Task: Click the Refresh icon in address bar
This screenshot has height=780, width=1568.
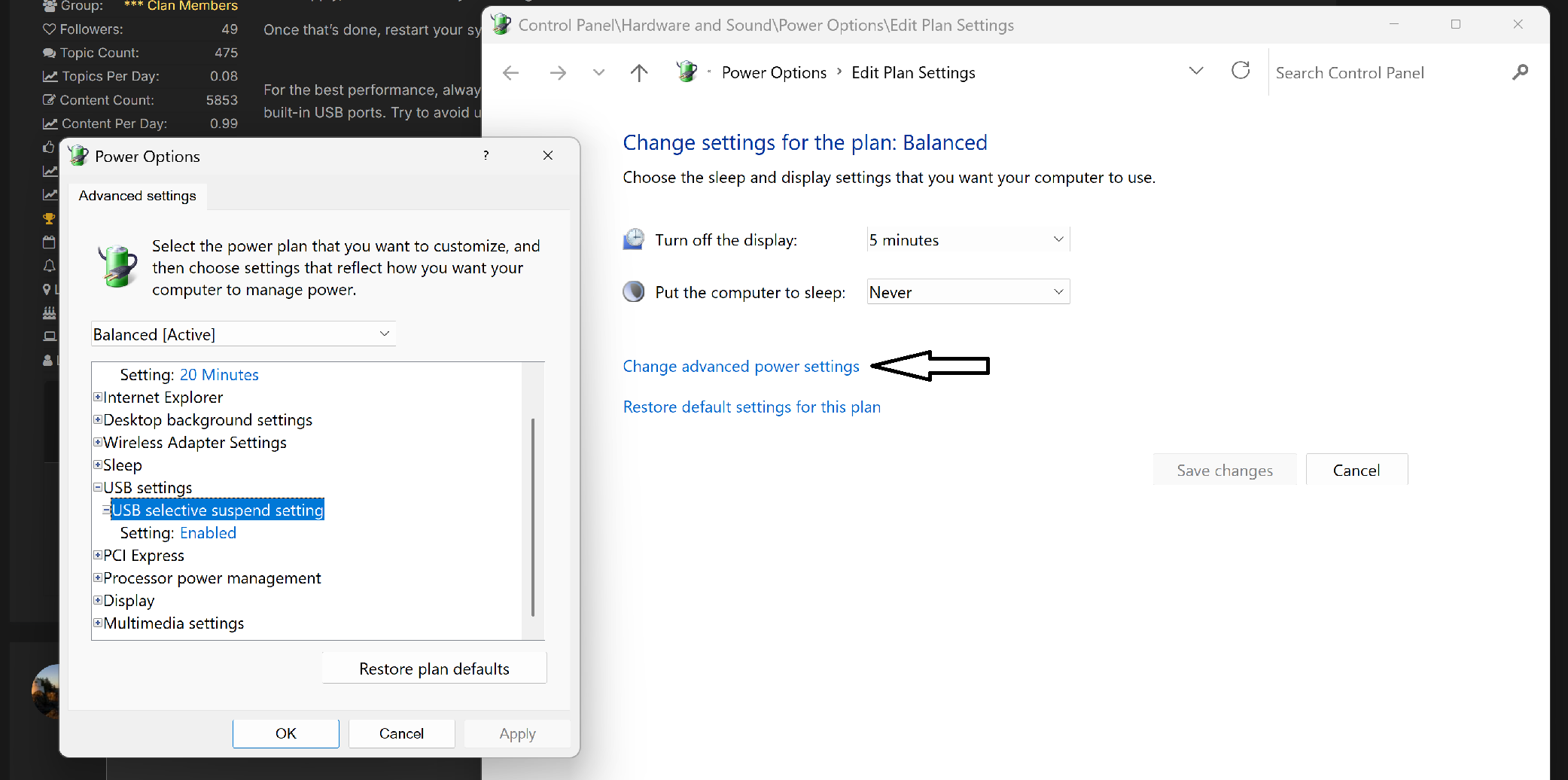Action: coord(1241,72)
